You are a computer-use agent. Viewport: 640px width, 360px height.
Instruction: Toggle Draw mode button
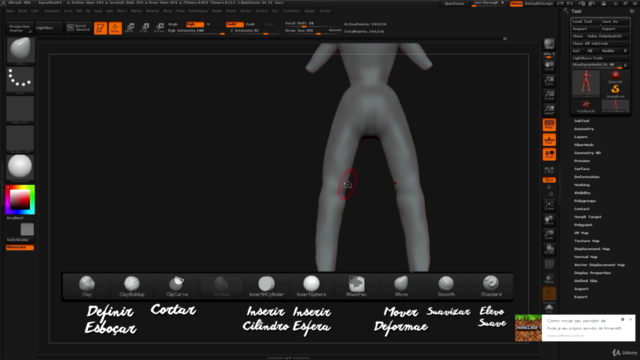[x=115, y=28]
